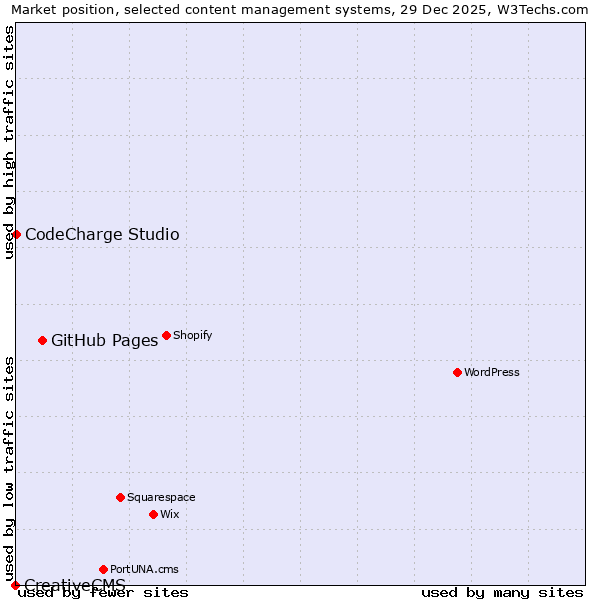Click the PortUNA.cms red data point
This screenshot has width=600, height=600.
click(103, 569)
